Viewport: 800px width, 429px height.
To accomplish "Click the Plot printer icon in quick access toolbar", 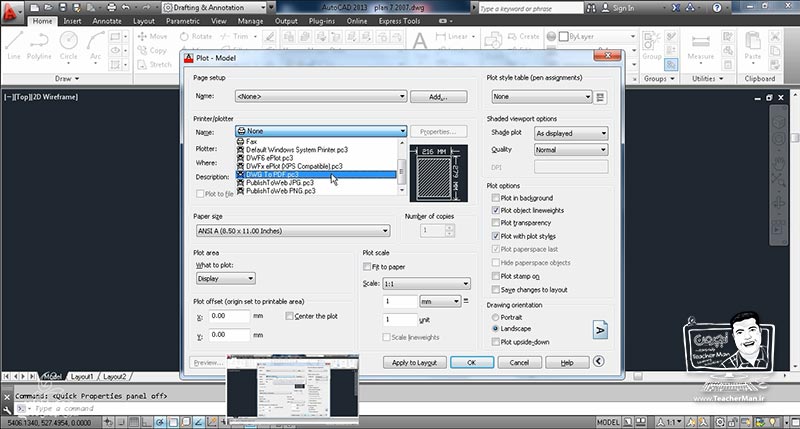I will click(x=111, y=8).
